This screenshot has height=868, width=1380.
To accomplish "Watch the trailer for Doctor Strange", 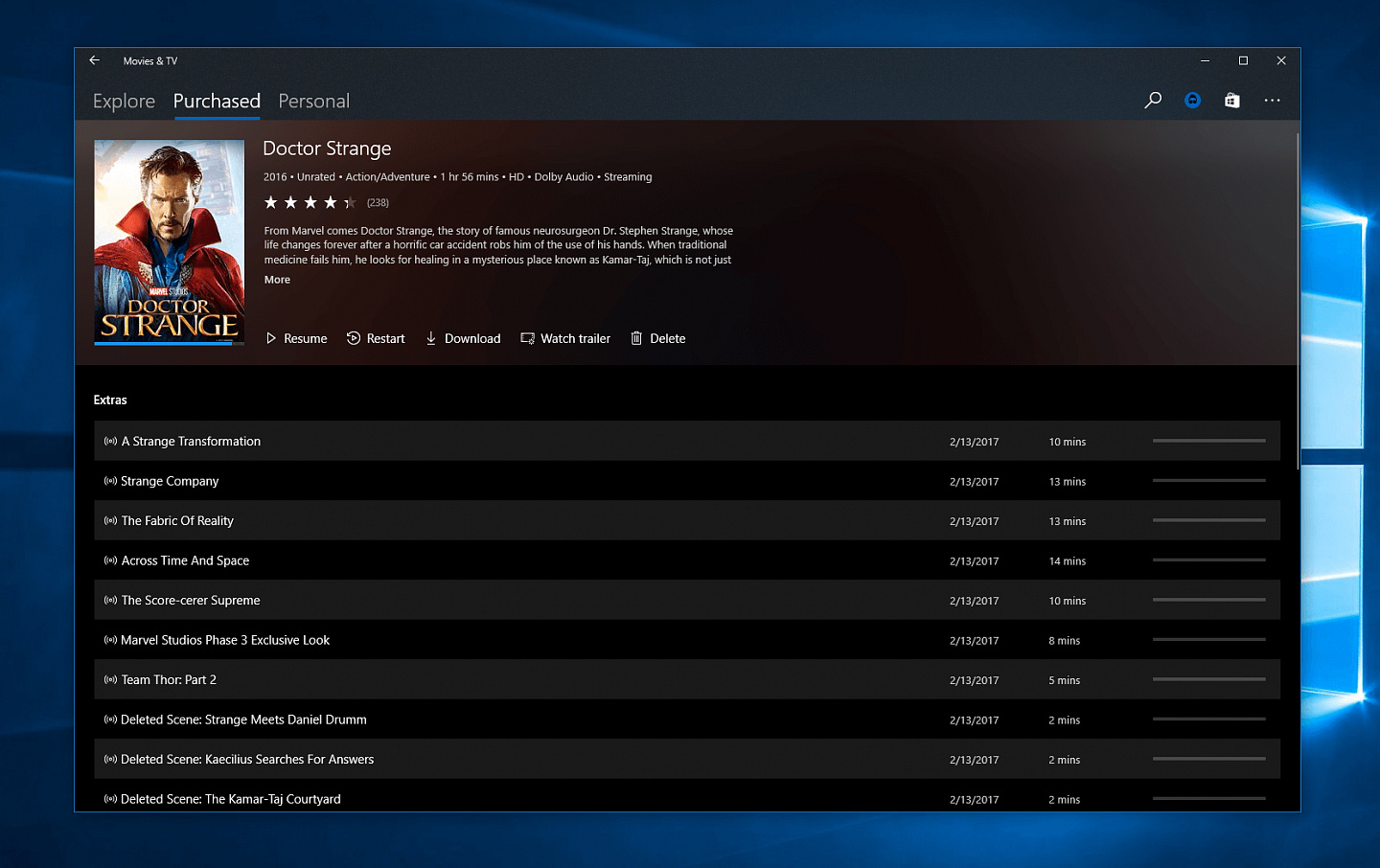I will pyautogui.click(x=565, y=338).
